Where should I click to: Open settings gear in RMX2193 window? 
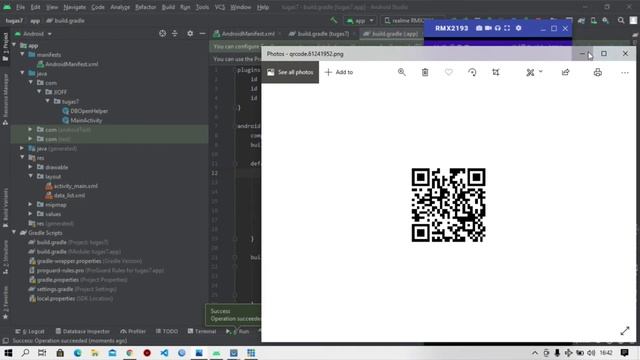[518, 28]
